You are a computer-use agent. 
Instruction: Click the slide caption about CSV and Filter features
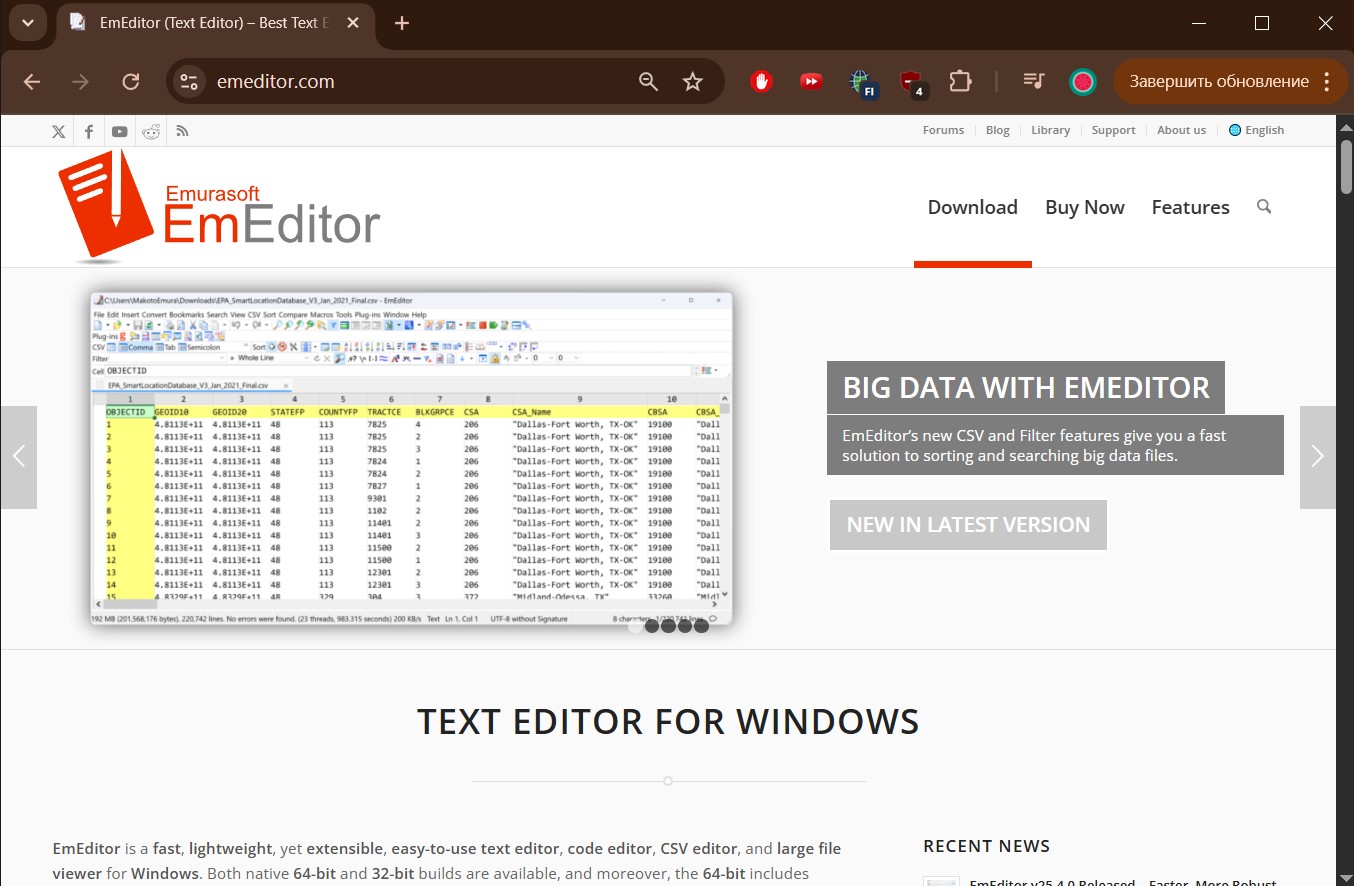(1055, 445)
